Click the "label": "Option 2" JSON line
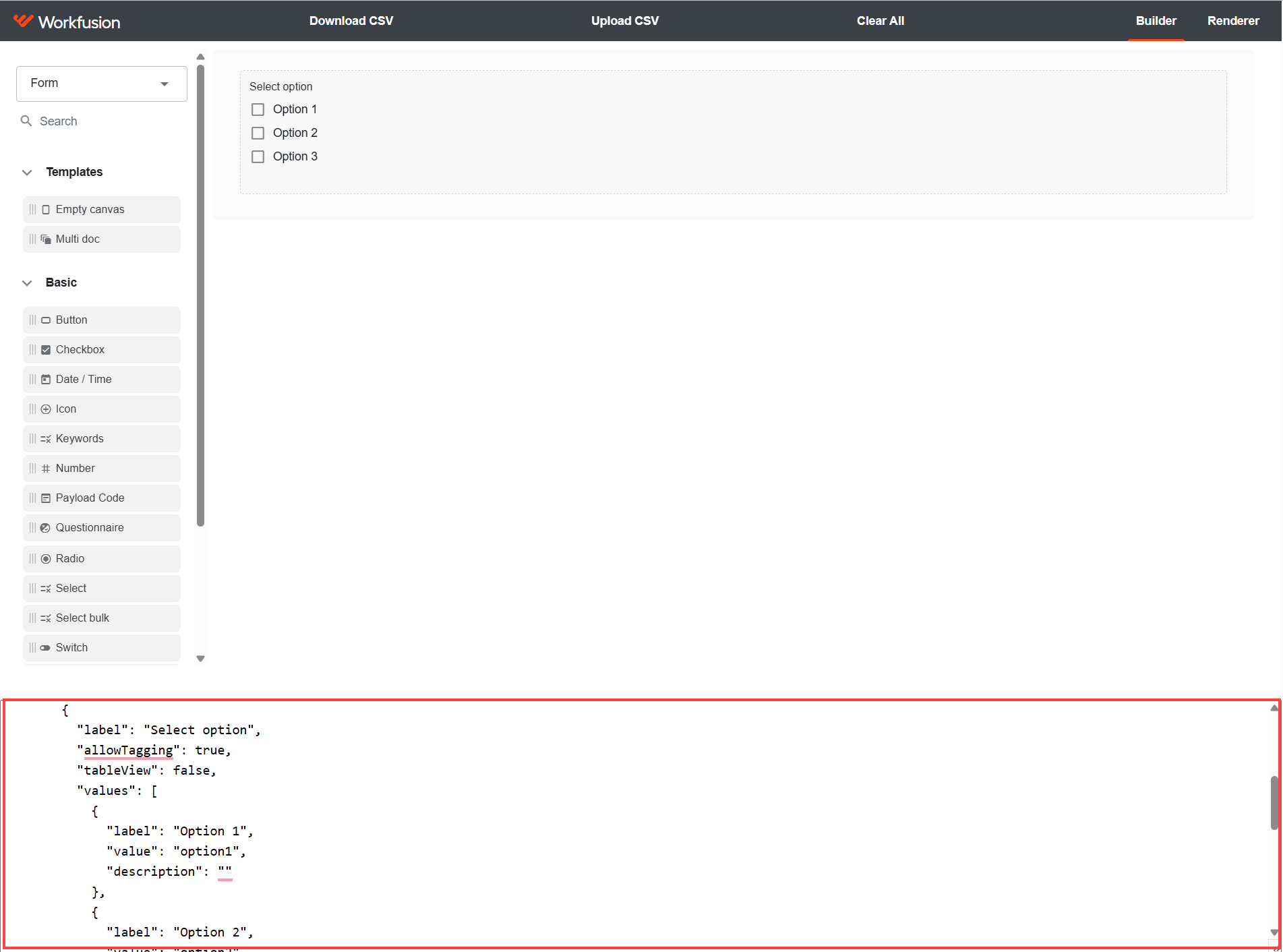The image size is (1283, 952). [x=180, y=932]
